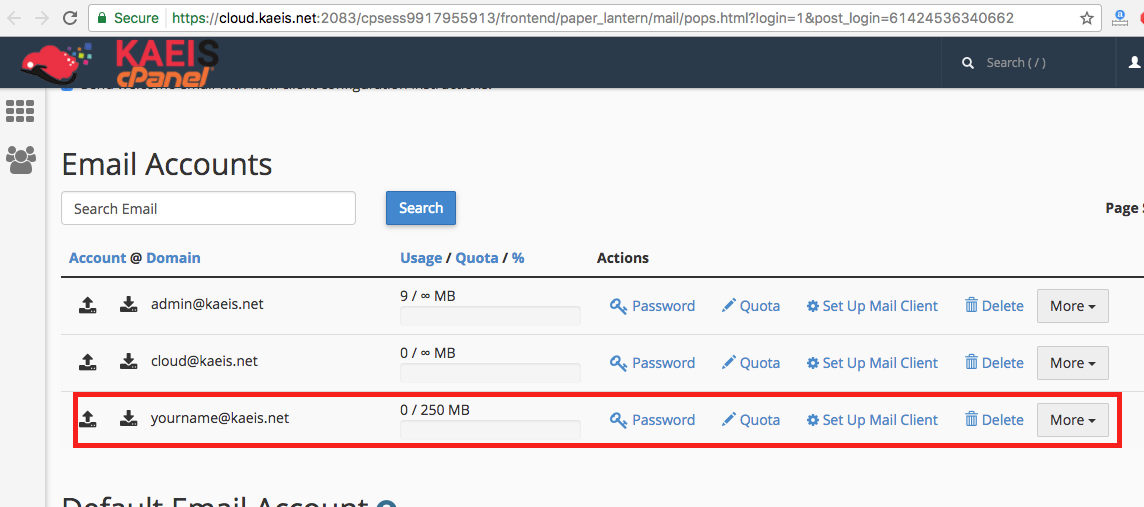Viewport: 1144px width, 507px height.
Task: Open the More menu for yourname@kaeis.net
Action: pos(1072,420)
